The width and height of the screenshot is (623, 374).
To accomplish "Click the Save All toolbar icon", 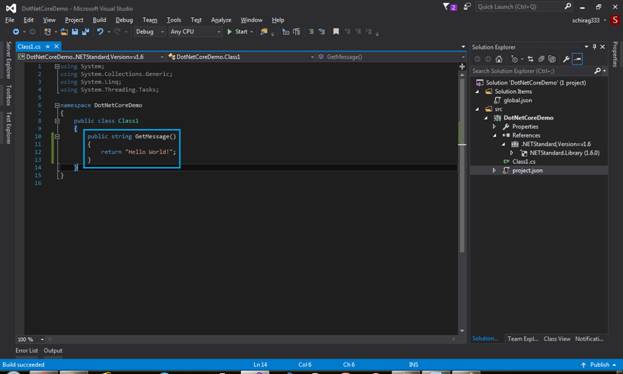I will point(85,32).
